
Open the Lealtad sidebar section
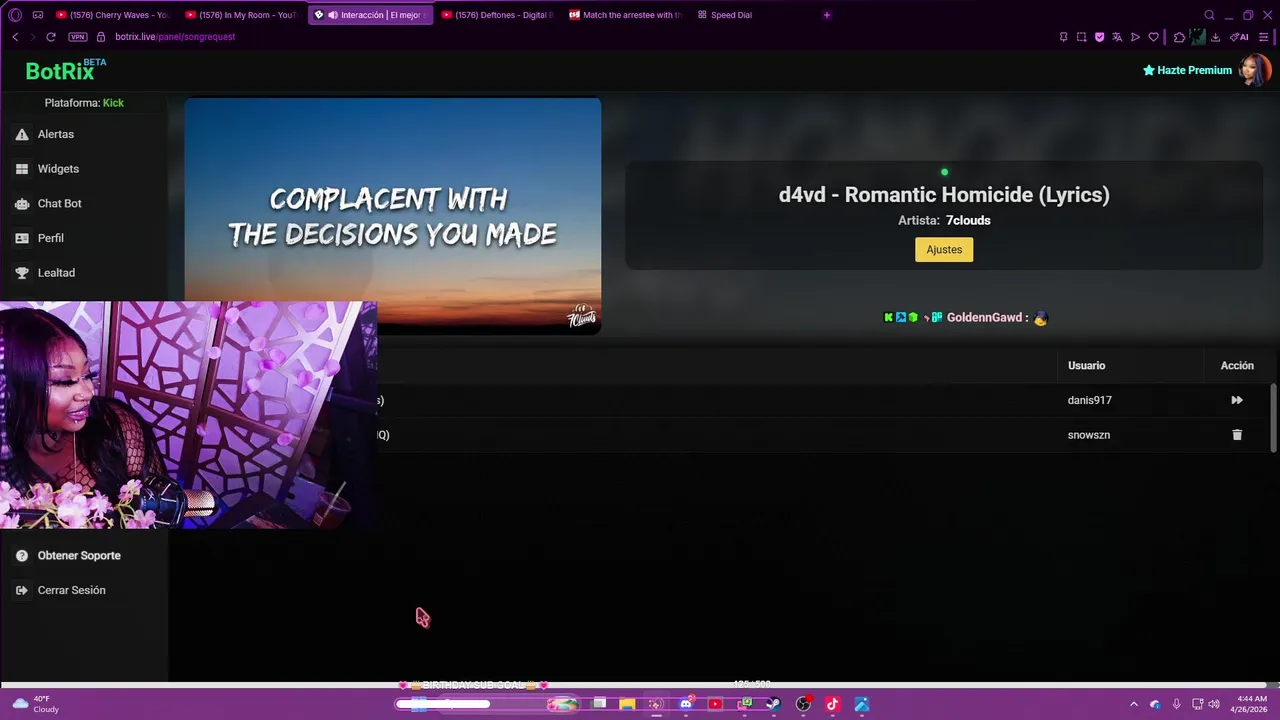coord(56,273)
